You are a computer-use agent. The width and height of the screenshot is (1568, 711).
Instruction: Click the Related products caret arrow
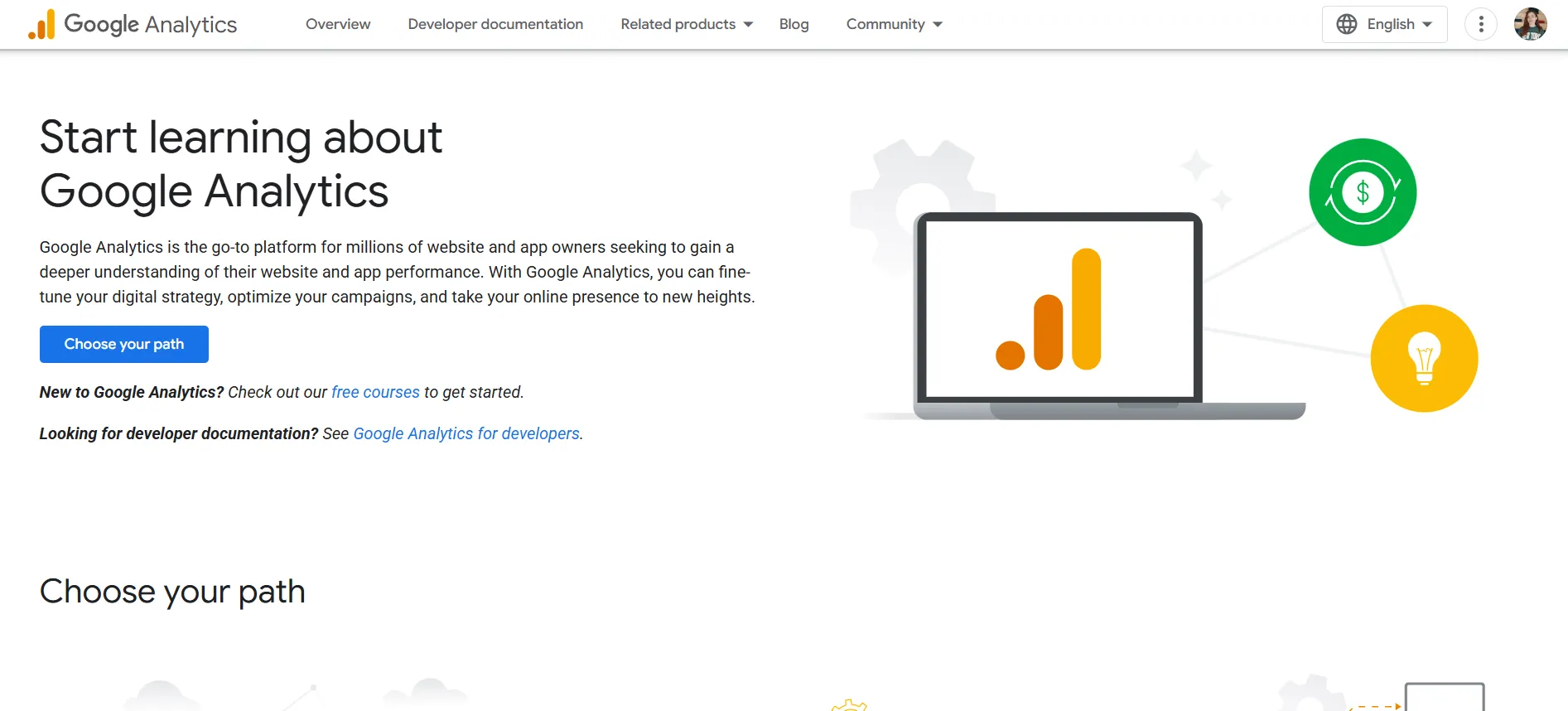748,25
